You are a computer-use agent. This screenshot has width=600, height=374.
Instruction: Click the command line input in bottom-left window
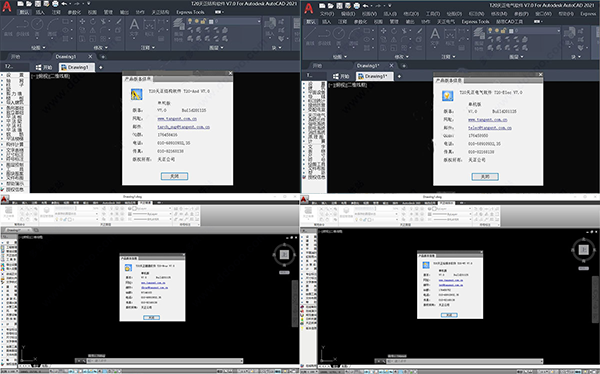point(165,361)
